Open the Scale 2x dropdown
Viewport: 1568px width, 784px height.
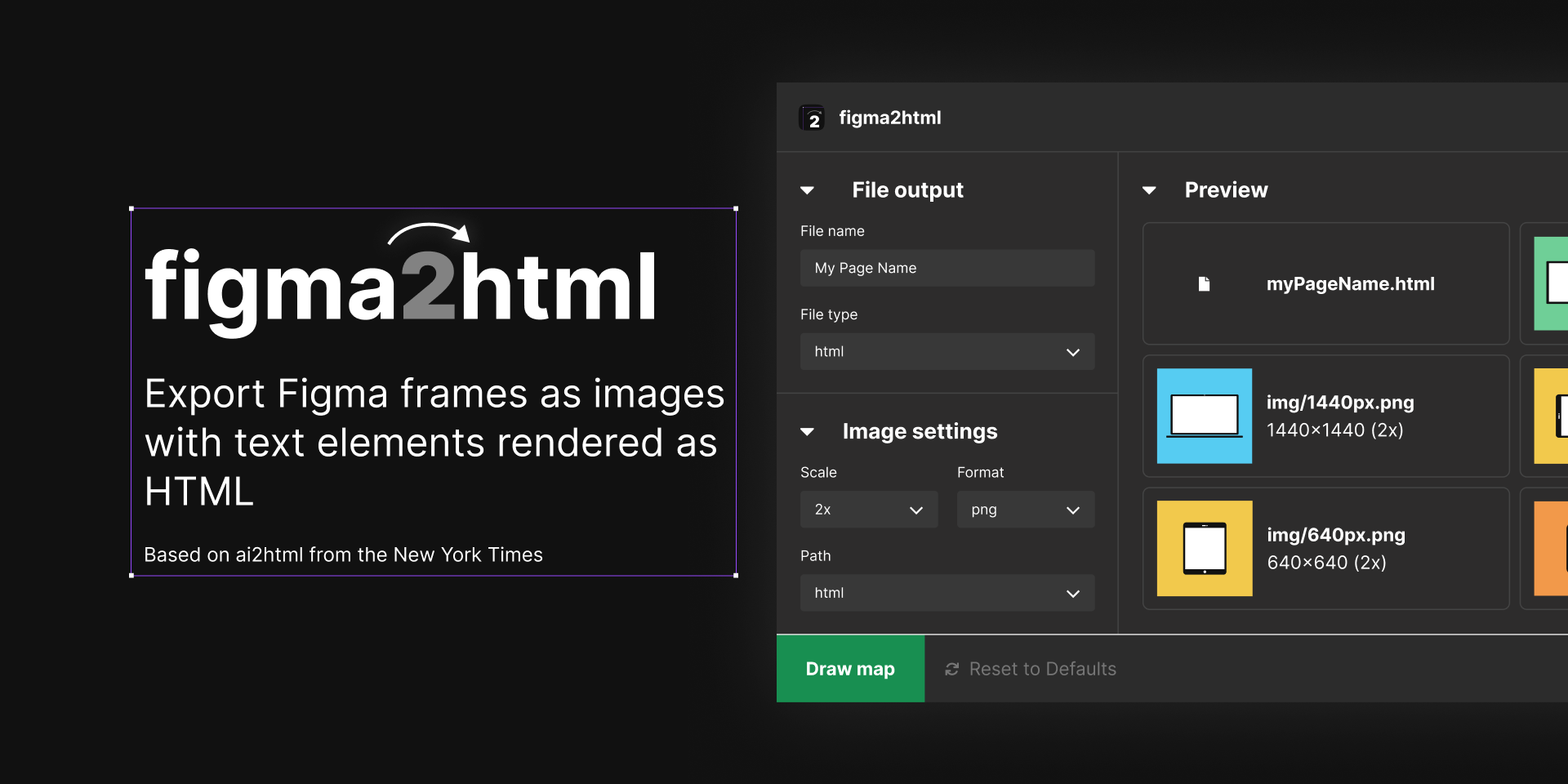point(869,510)
